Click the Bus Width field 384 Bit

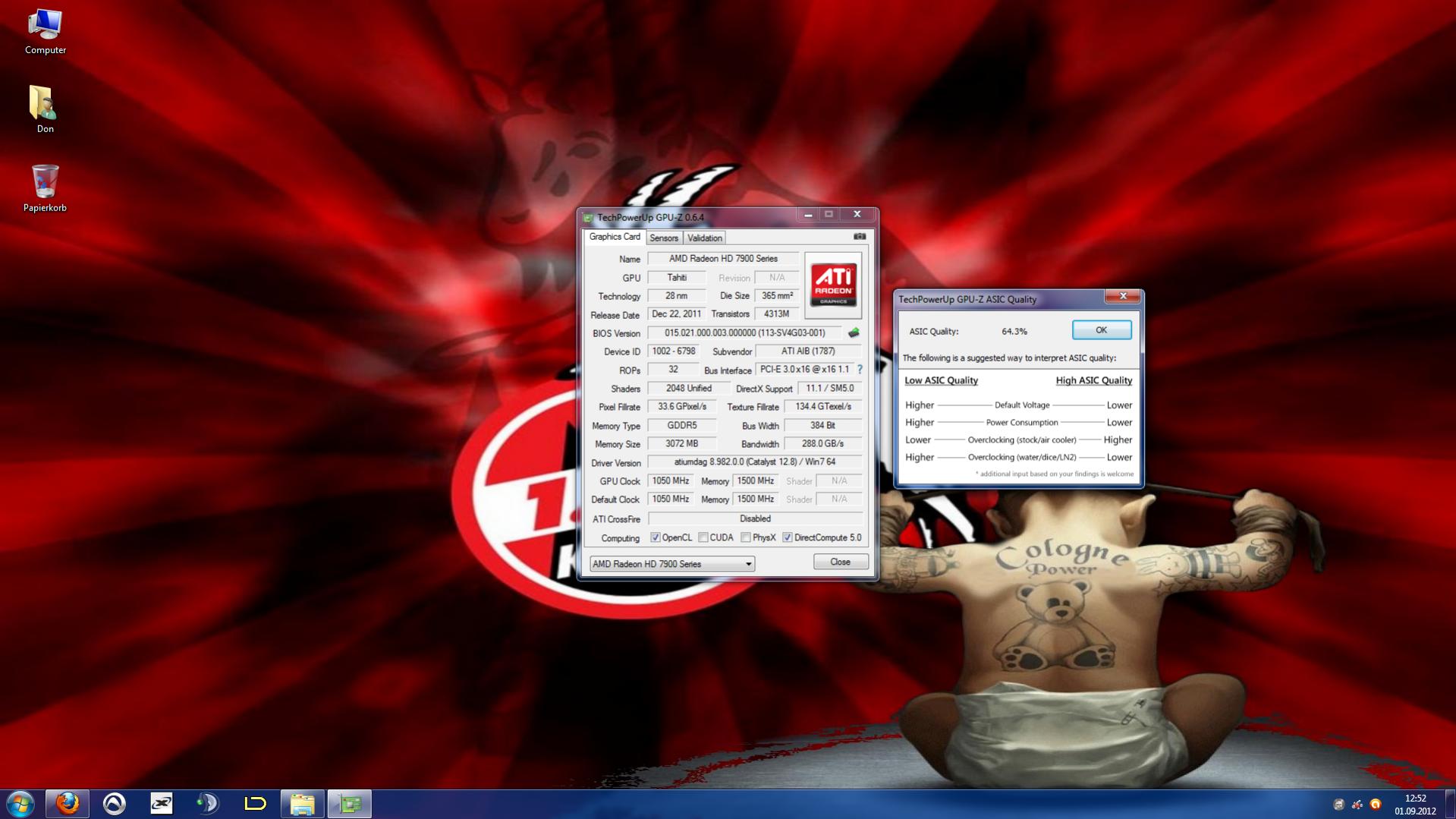823,426
